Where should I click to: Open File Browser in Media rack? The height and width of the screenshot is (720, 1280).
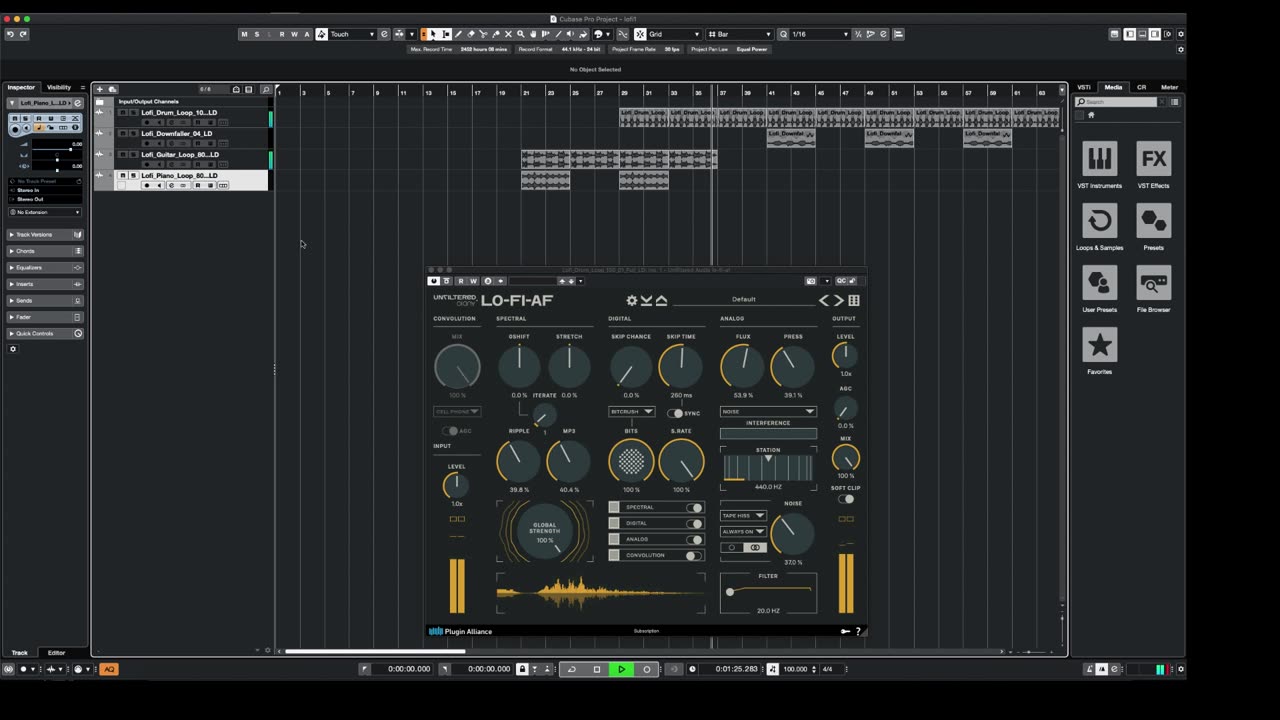[x=1153, y=288]
